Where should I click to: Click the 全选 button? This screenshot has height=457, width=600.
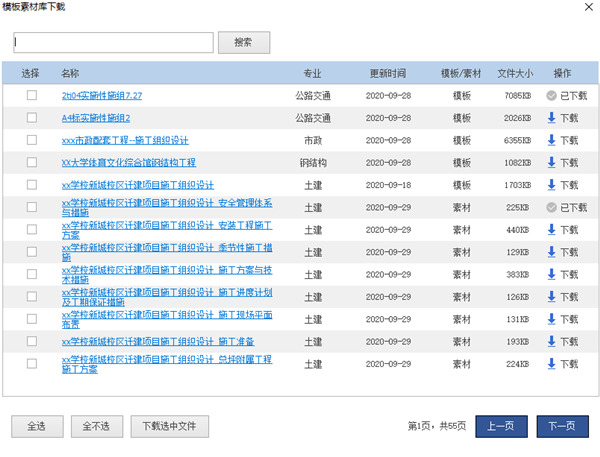36,426
